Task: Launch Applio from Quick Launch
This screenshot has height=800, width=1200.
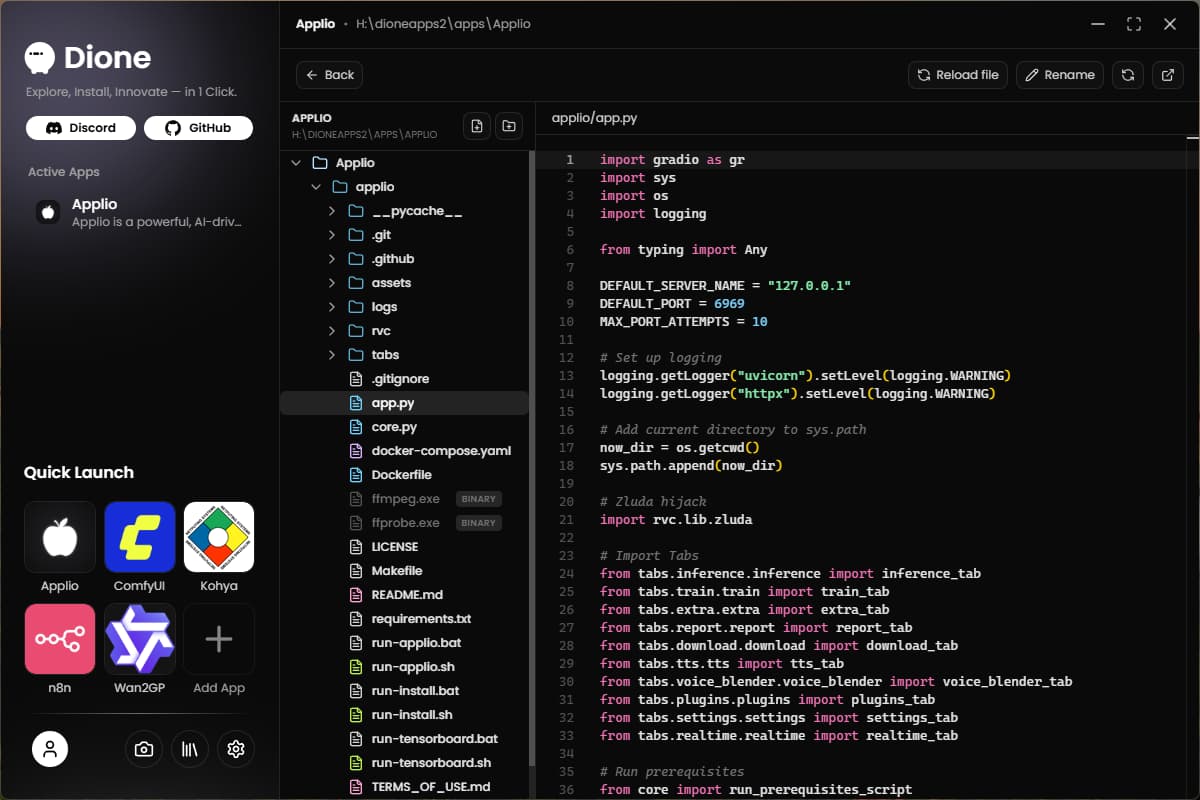Action: (60, 537)
